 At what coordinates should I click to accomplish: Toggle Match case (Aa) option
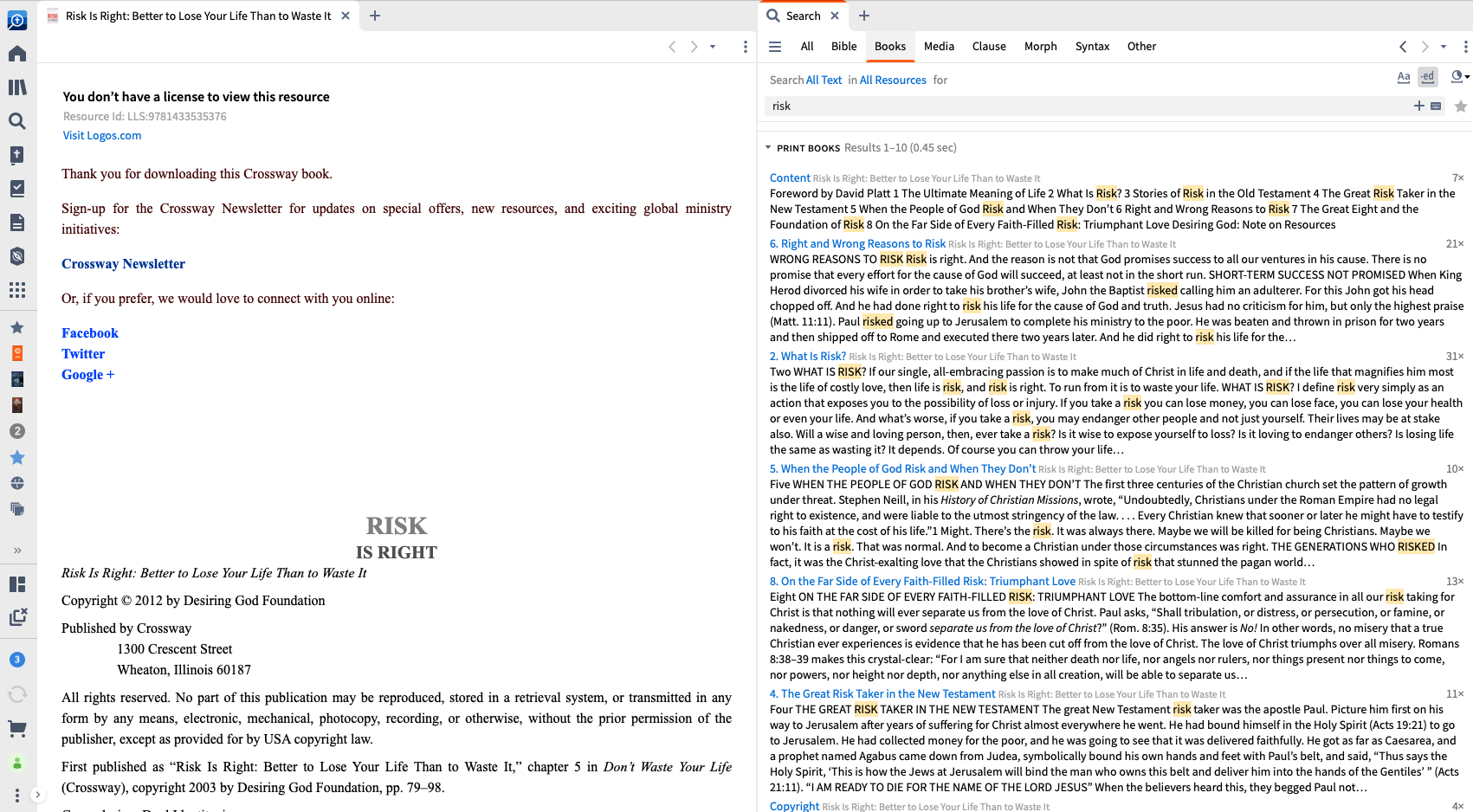coord(1404,77)
